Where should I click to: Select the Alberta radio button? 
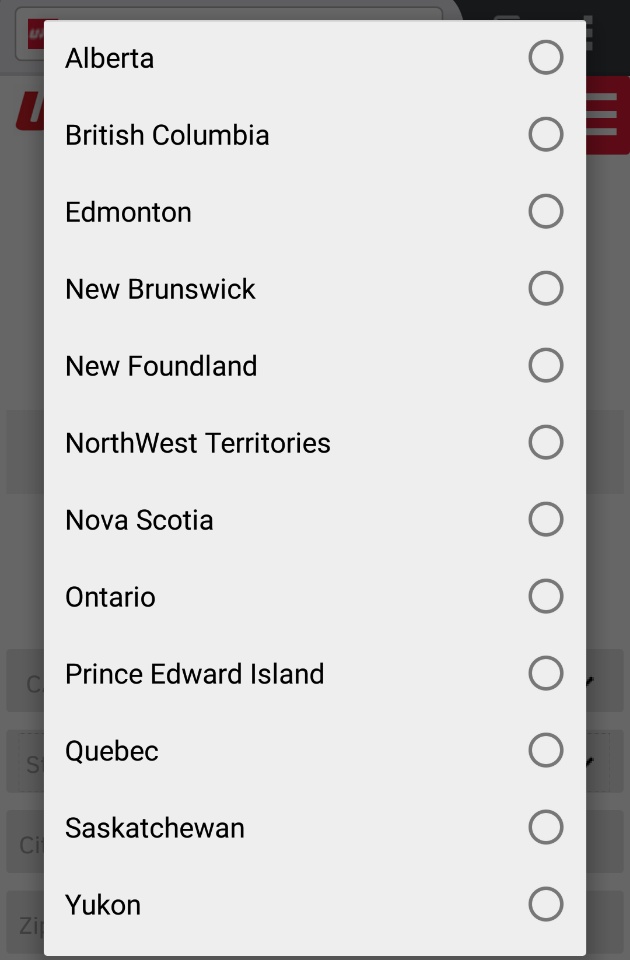[x=545, y=58]
